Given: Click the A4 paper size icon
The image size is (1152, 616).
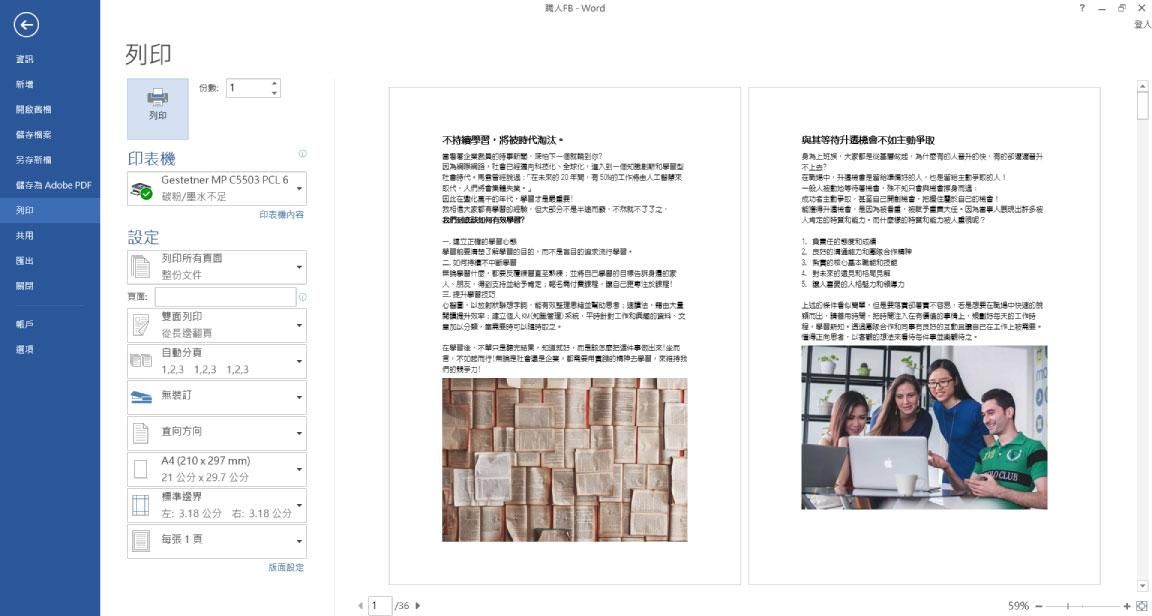Looking at the screenshot, I should point(140,466).
